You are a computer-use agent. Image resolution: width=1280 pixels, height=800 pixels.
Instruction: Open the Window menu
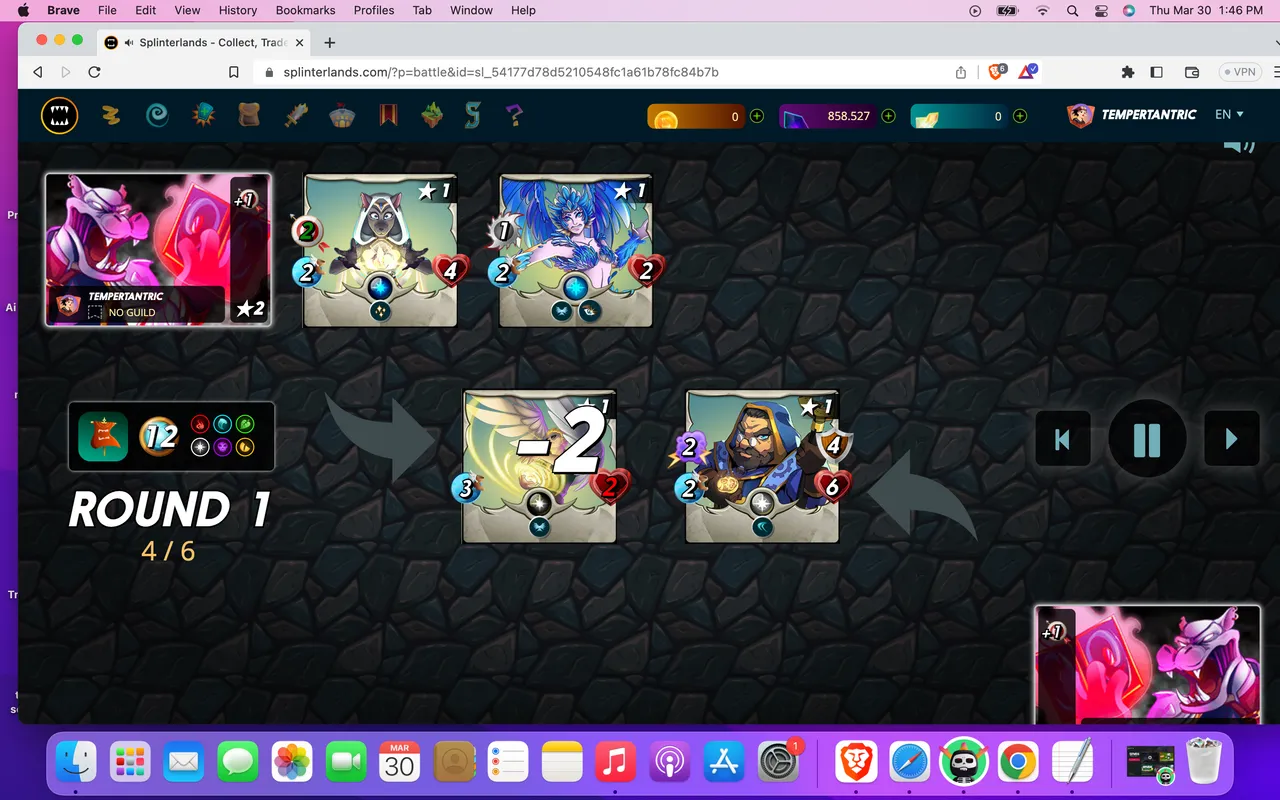[471, 10]
